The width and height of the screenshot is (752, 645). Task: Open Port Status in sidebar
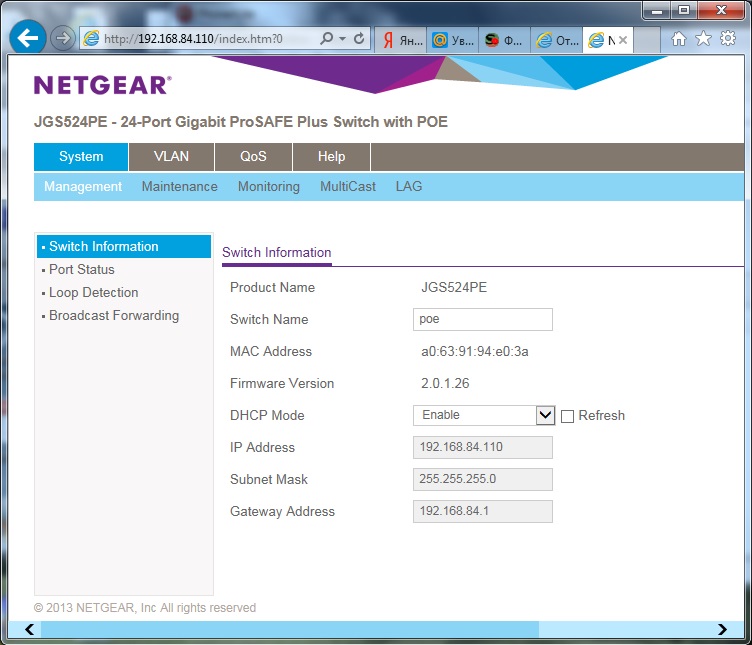(x=82, y=270)
